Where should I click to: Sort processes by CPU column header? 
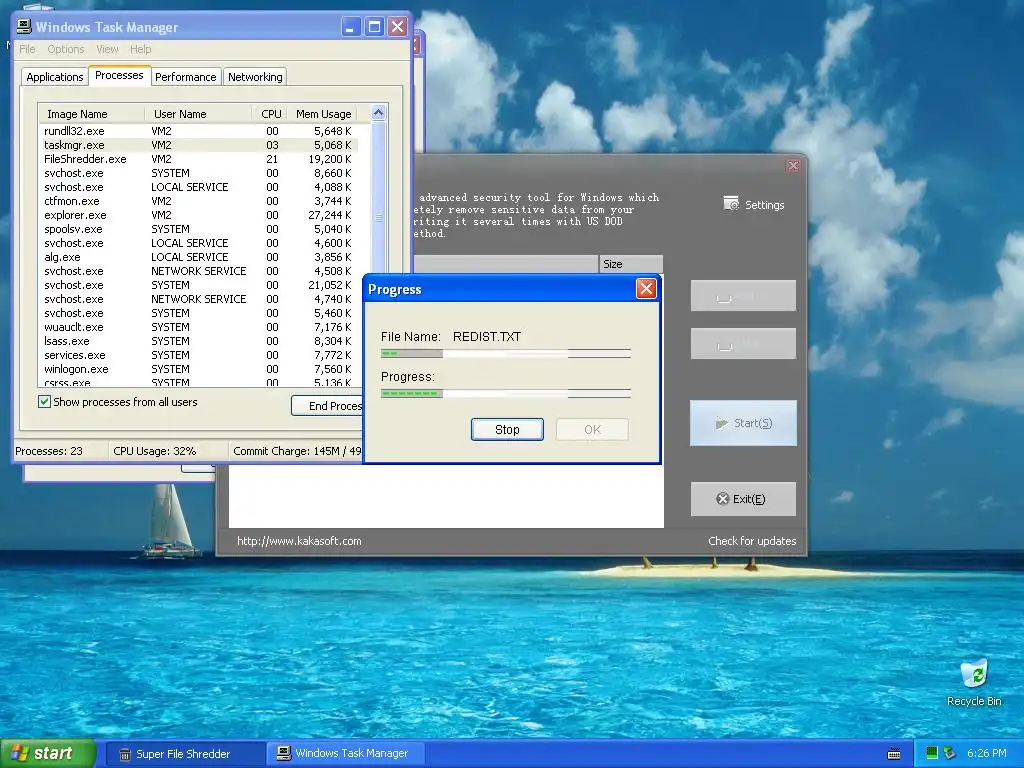270,114
